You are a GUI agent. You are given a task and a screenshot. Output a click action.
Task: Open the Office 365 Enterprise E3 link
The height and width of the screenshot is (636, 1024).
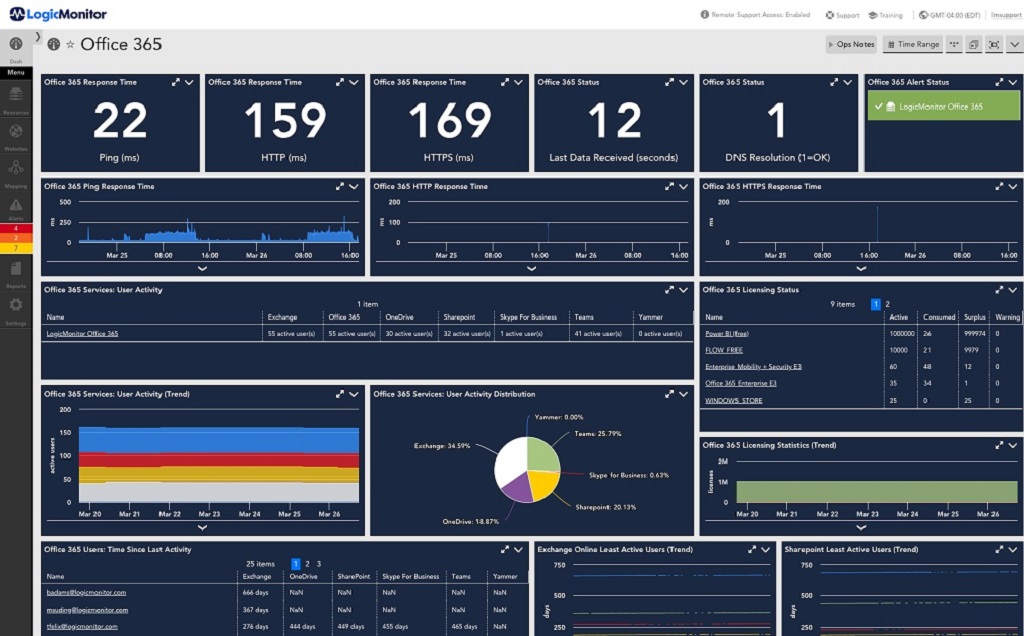pos(741,383)
